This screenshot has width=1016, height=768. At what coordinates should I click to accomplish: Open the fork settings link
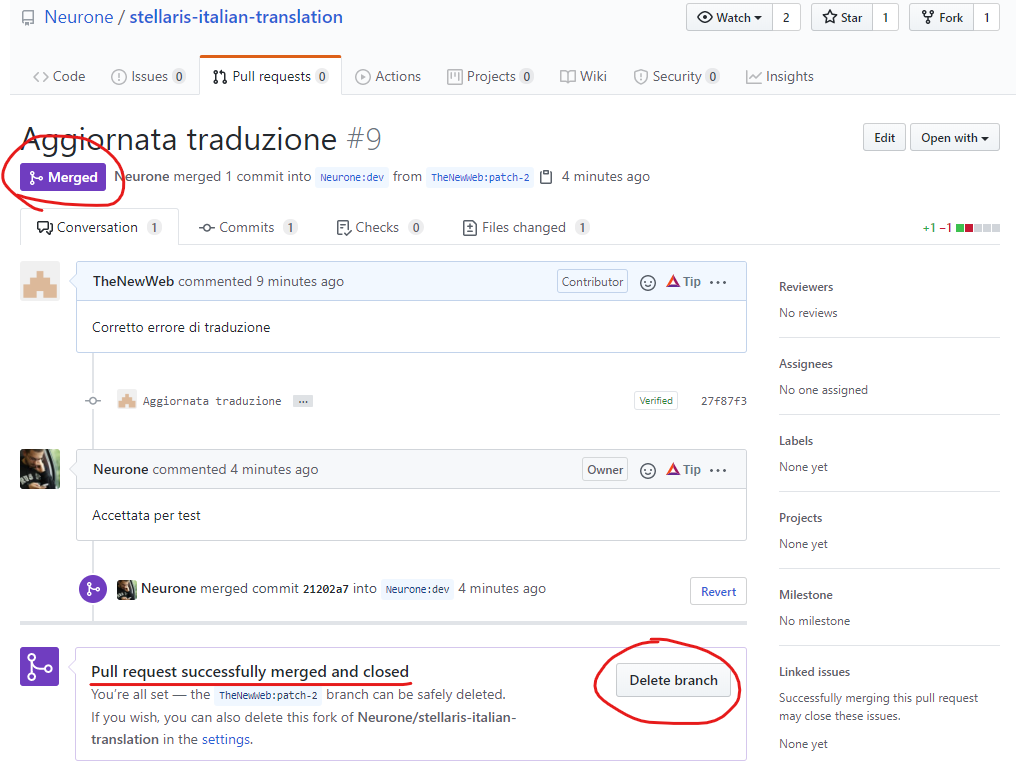225,739
